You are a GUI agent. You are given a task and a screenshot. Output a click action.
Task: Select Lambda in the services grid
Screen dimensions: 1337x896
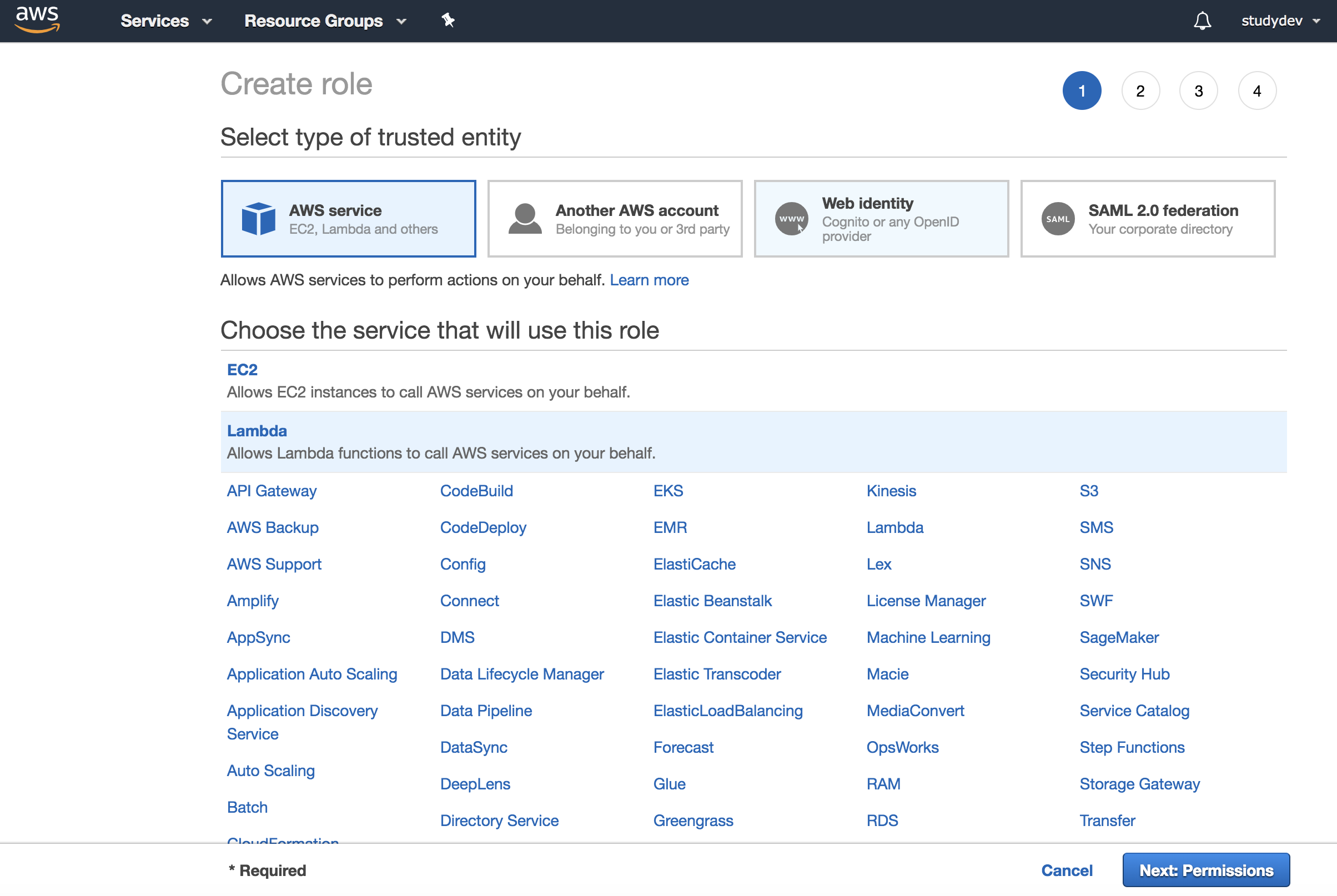pos(895,527)
